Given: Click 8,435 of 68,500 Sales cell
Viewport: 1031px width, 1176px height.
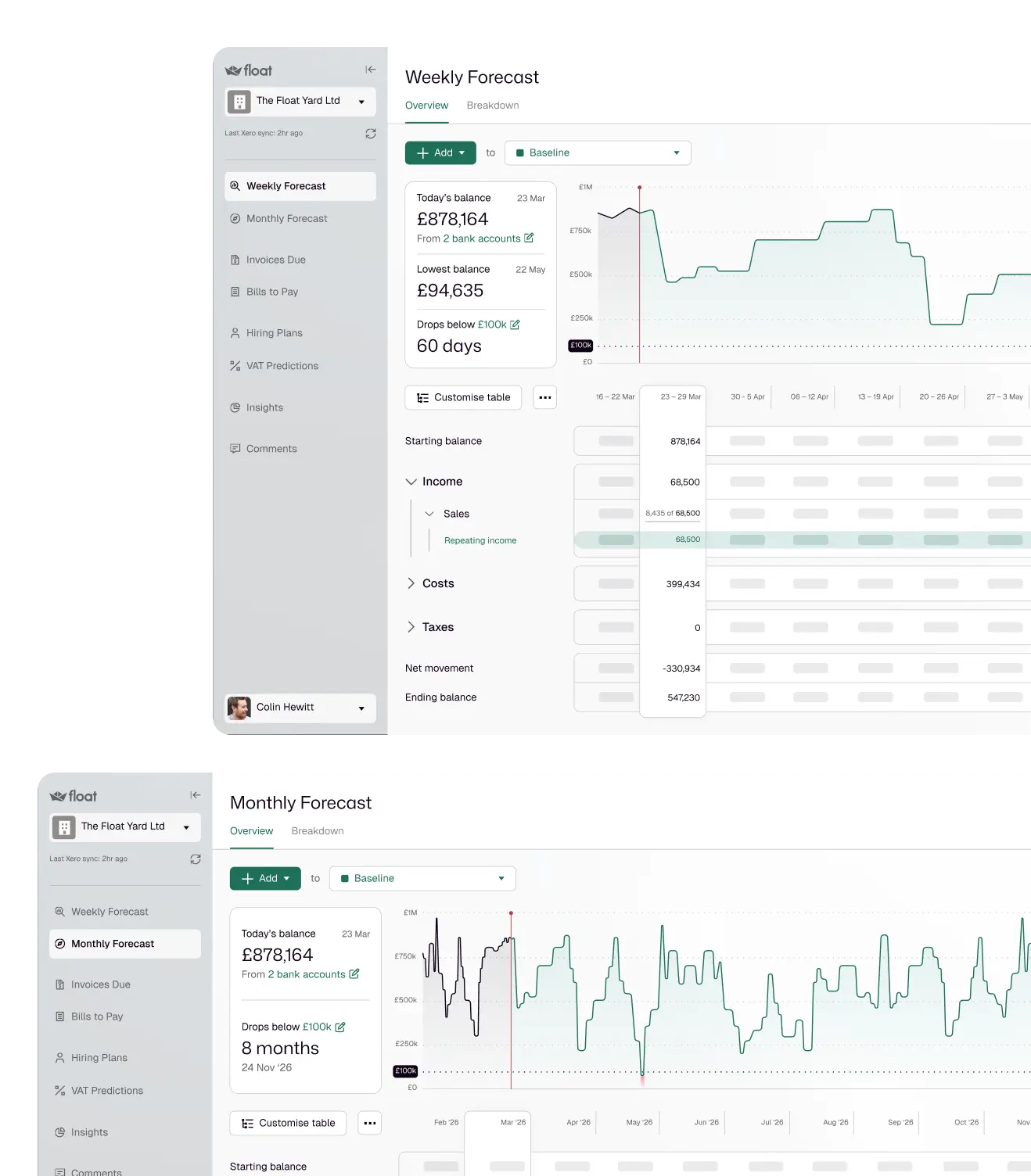Looking at the screenshot, I should pyautogui.click(x=673, y=514).
